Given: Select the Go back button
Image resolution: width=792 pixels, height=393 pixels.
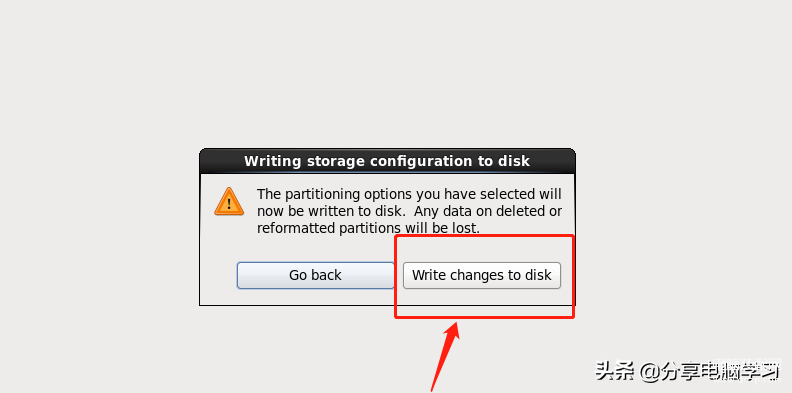Looking at the screenshot, I should [315, 275].
